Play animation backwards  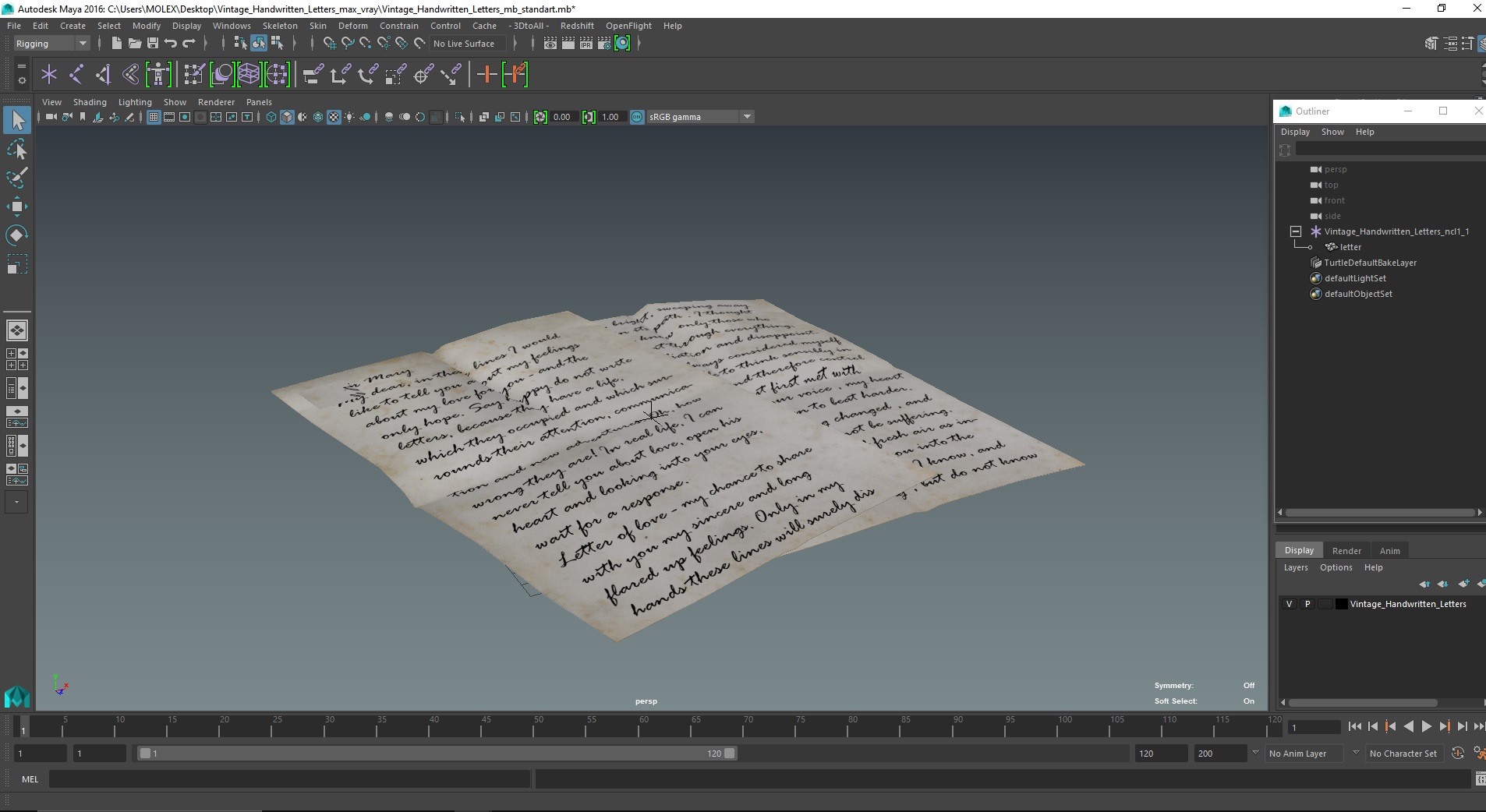point(1408,726)
